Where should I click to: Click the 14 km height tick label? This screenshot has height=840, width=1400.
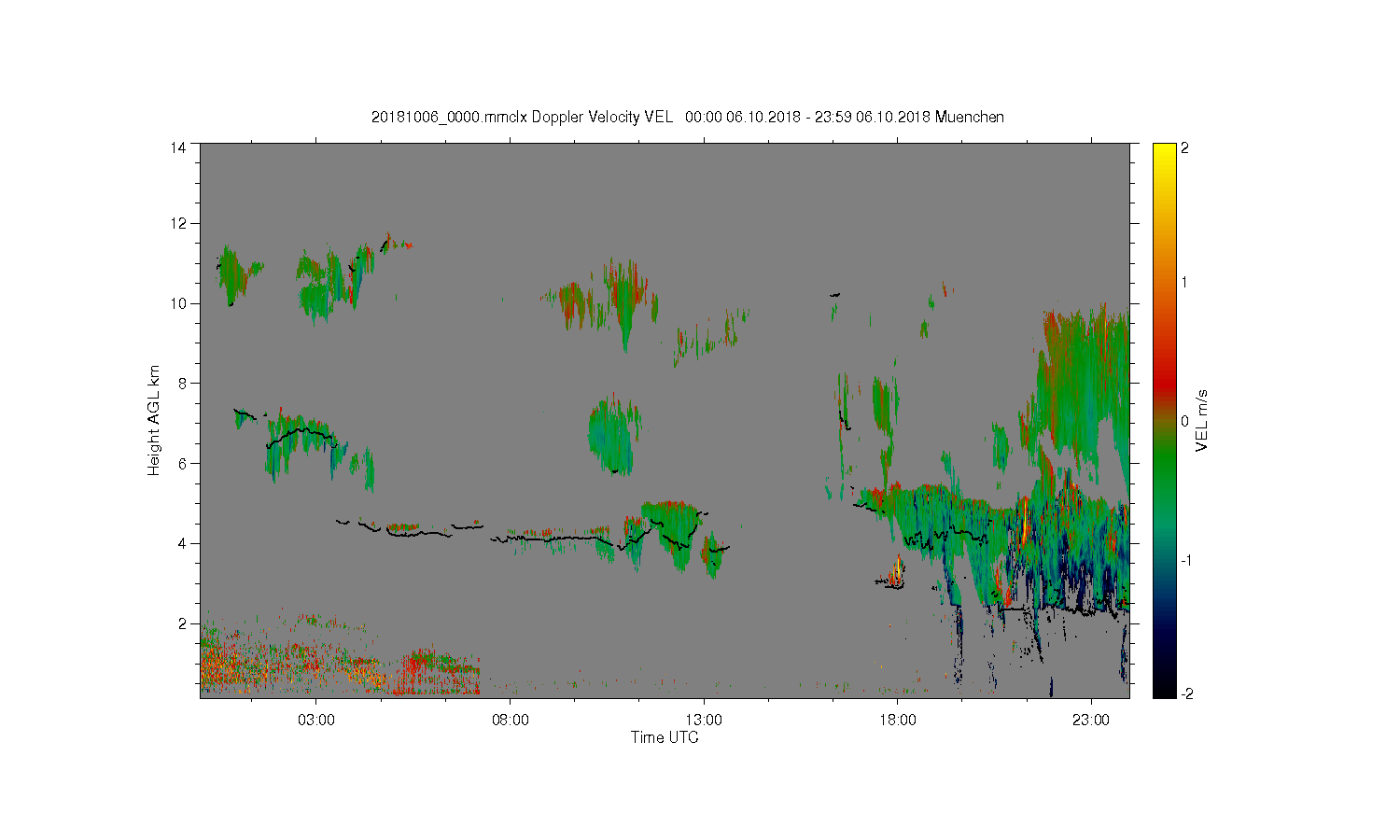pyautogui.click(x=178, y=147)
